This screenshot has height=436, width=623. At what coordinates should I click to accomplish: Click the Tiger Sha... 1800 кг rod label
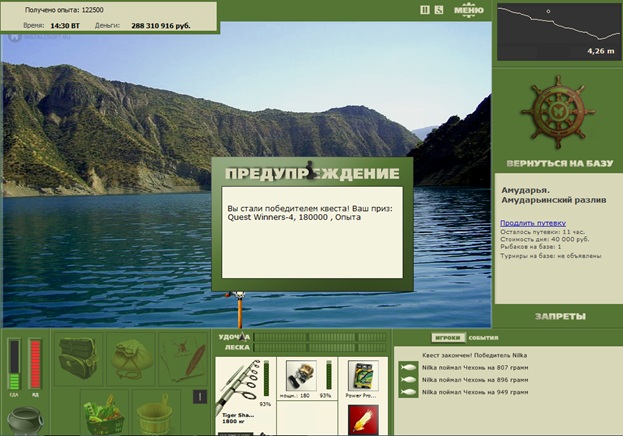pyautogui.click(x=238, y=418)
